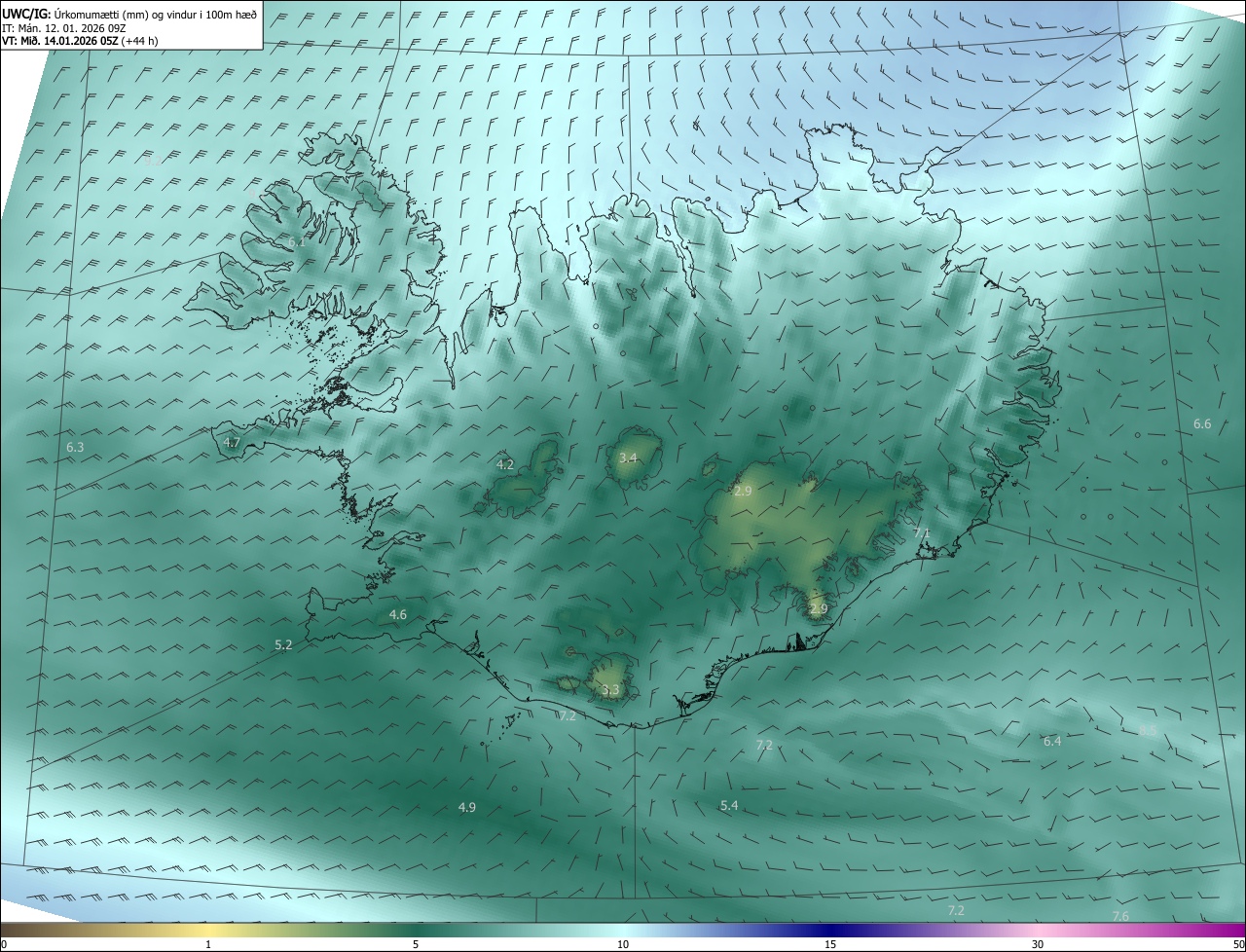Click the 6.6 value label on the map
Image resolution: width=1246 pixels, height=952 pixels.
coord(1202,423)
